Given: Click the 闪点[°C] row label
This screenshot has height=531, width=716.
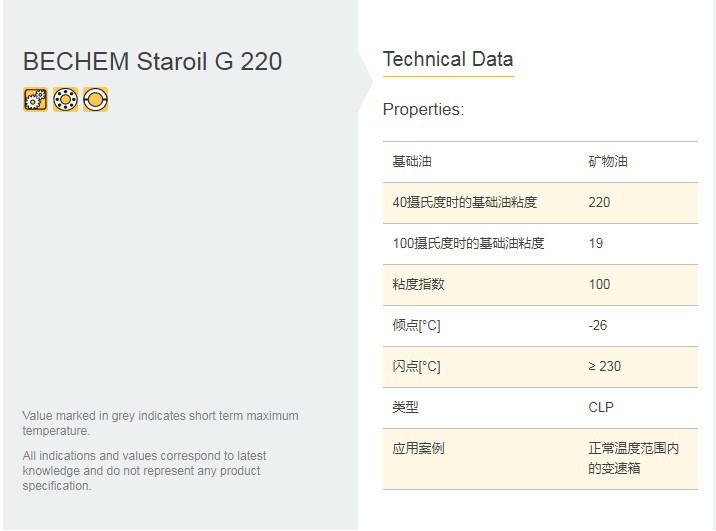Looking at the screenshot, I should [x=416, y=366].
